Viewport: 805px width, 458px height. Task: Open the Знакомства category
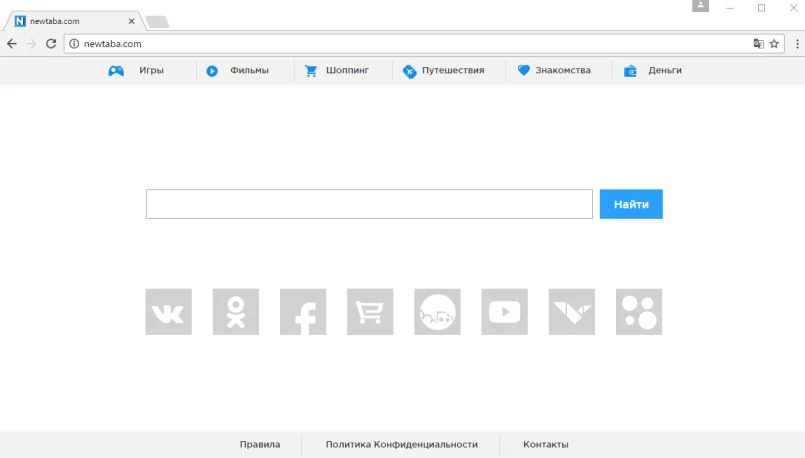[563, 70]
